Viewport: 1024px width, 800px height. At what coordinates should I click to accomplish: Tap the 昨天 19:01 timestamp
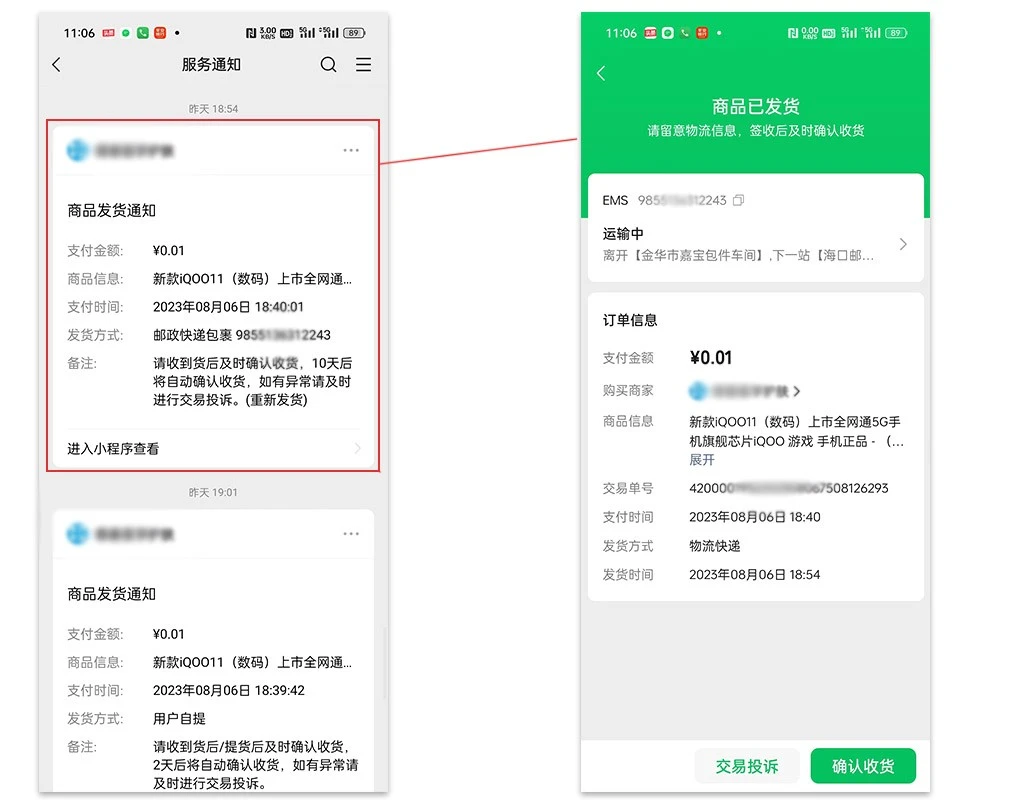214,492
